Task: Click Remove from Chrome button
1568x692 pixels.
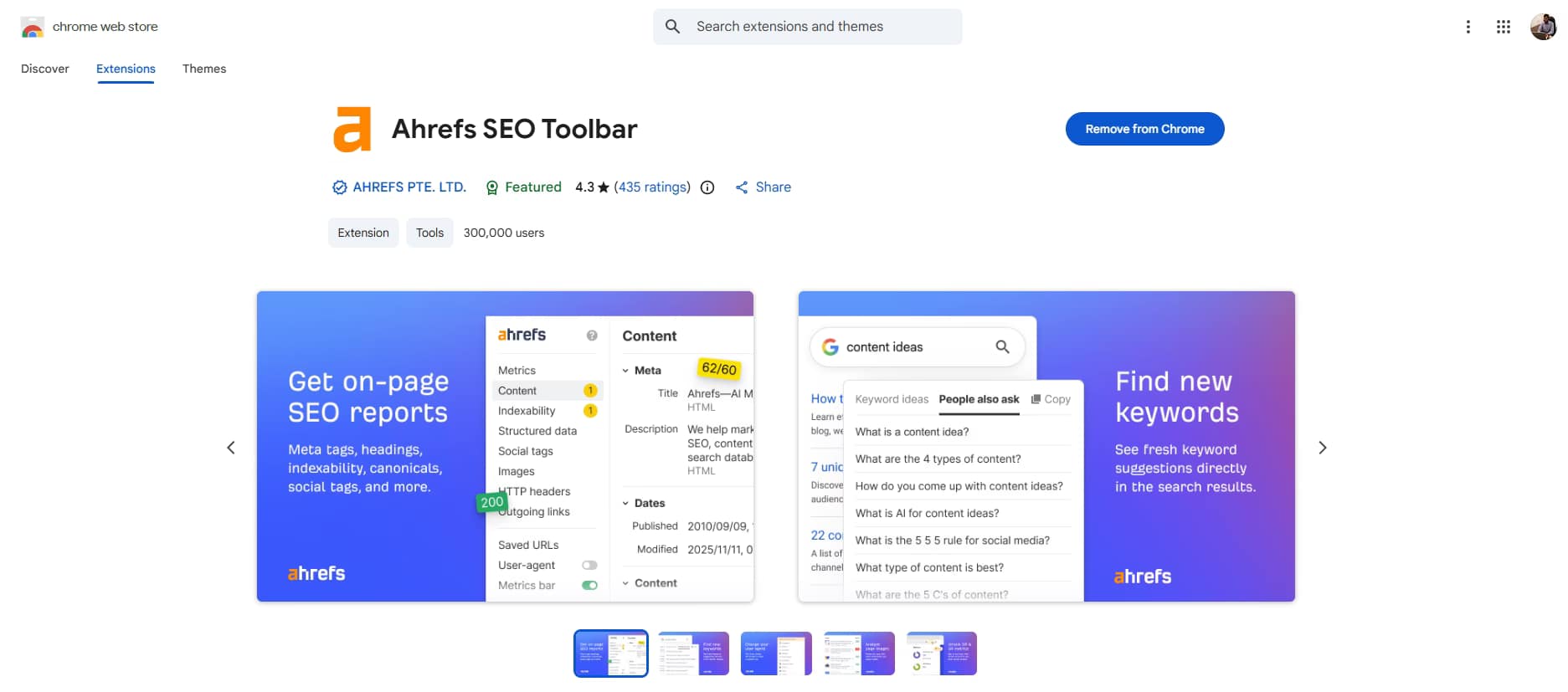Action: point(1144,129)
